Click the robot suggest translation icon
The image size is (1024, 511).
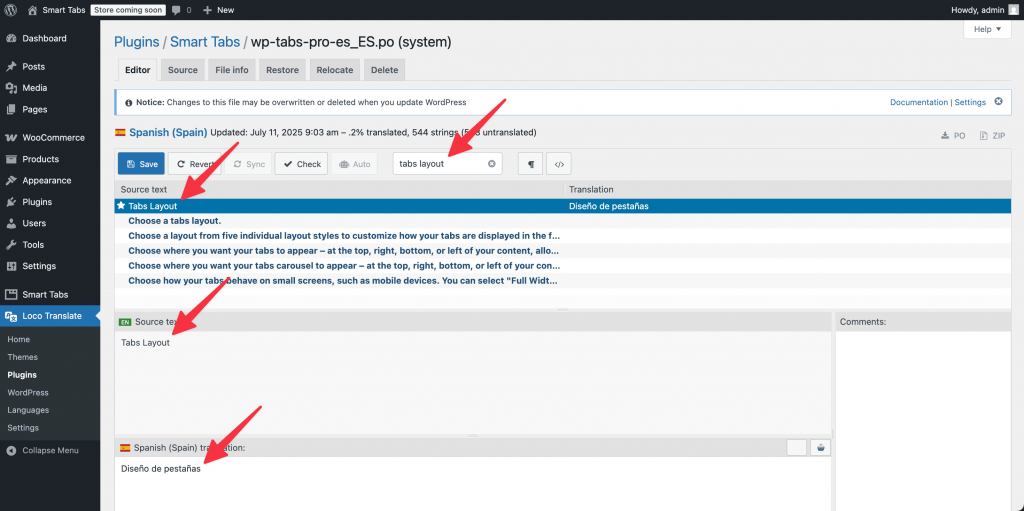tap(821, 448)
